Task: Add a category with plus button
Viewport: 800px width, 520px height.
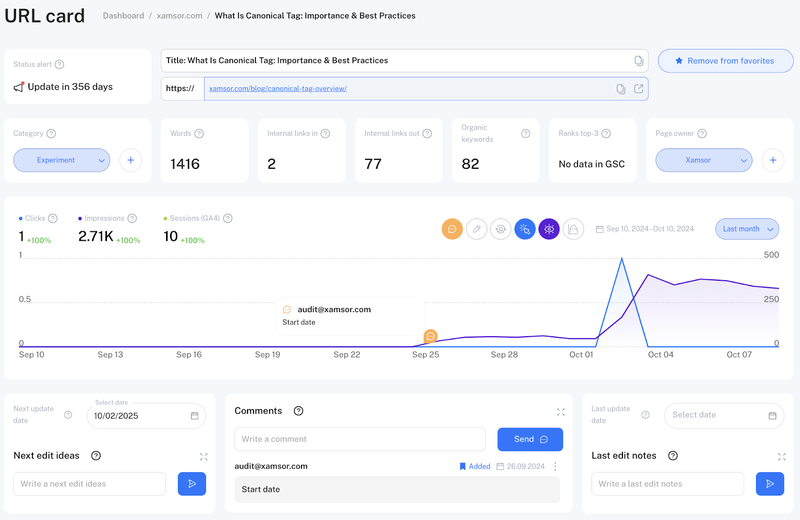Action: click(x=131, y=160)
